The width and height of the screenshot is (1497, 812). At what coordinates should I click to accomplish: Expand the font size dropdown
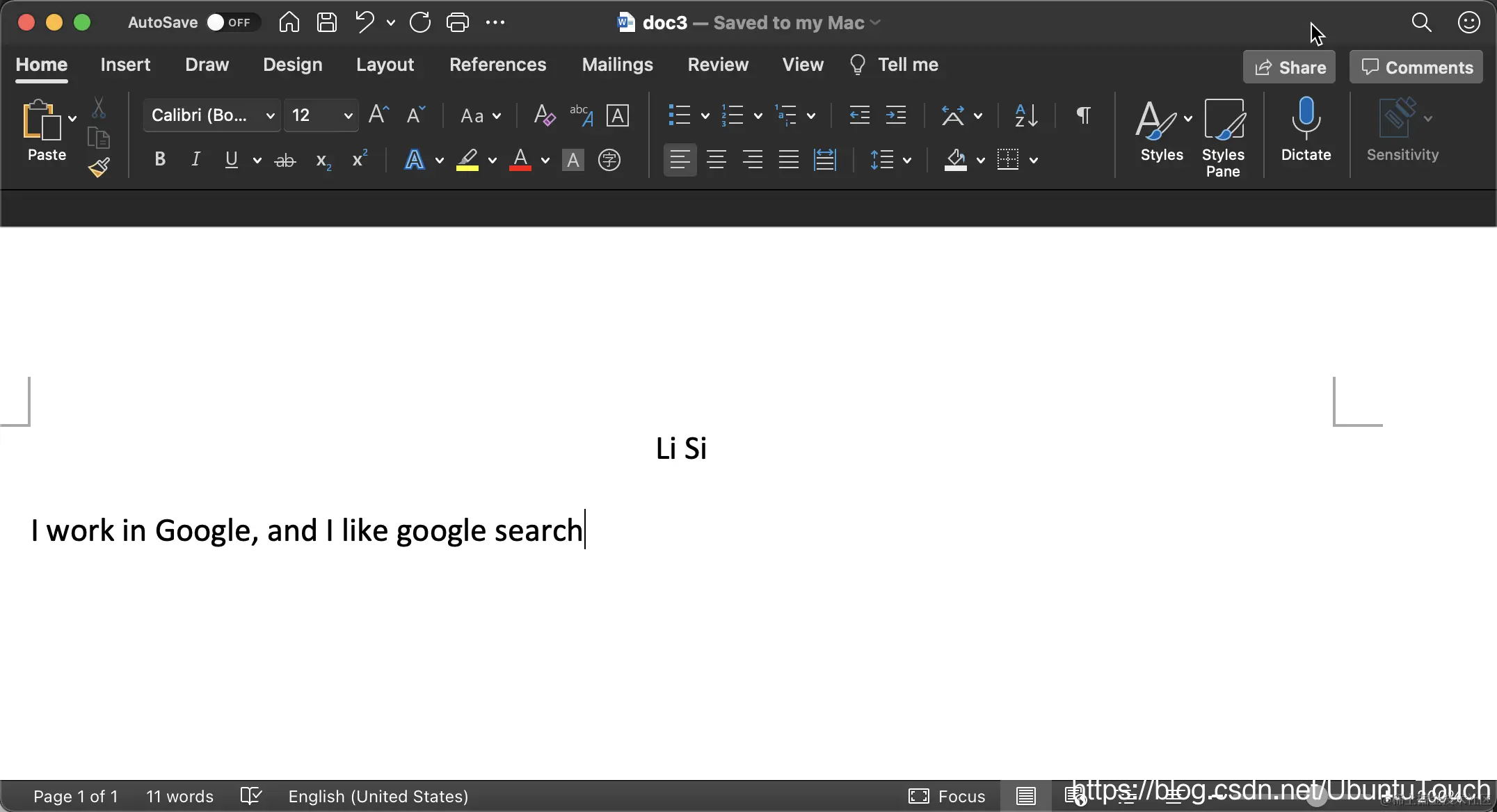coord(348,115)
